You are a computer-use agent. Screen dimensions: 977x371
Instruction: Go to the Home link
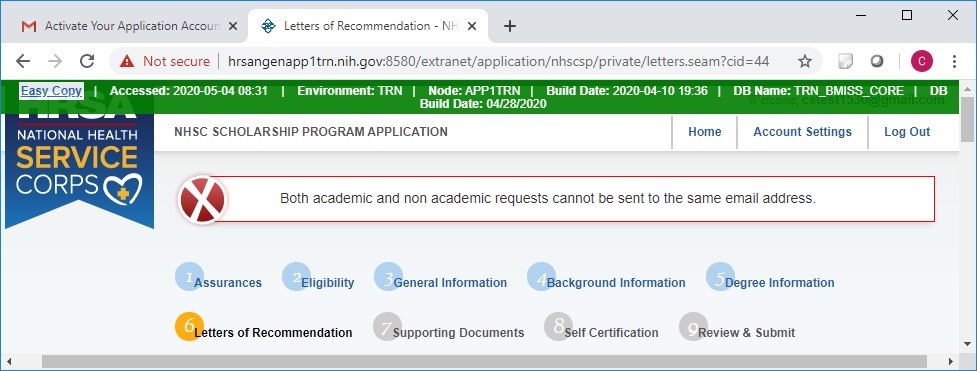705,132
